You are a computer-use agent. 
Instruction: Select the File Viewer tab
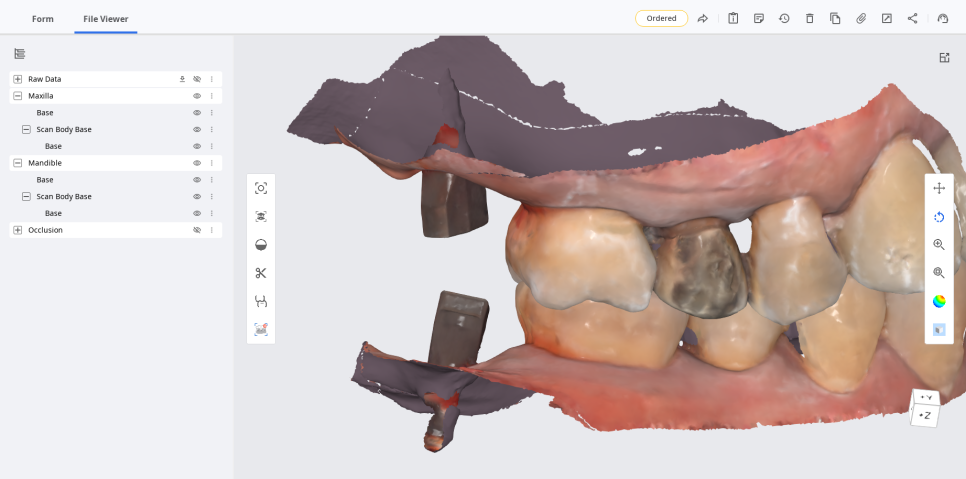(x=105, y=18)
